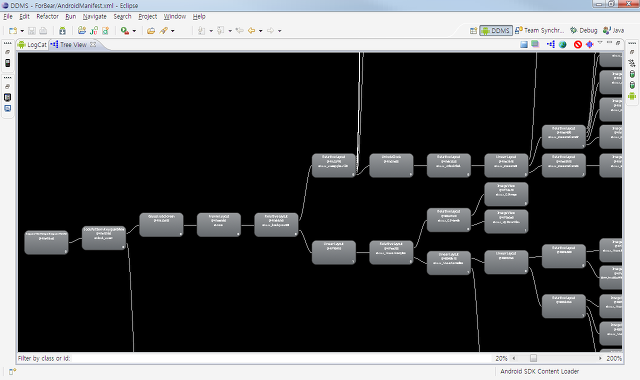This screenshot has width=640, height=380.
Task: Switch to the LogCat tab
Action: tap(32, 45)
